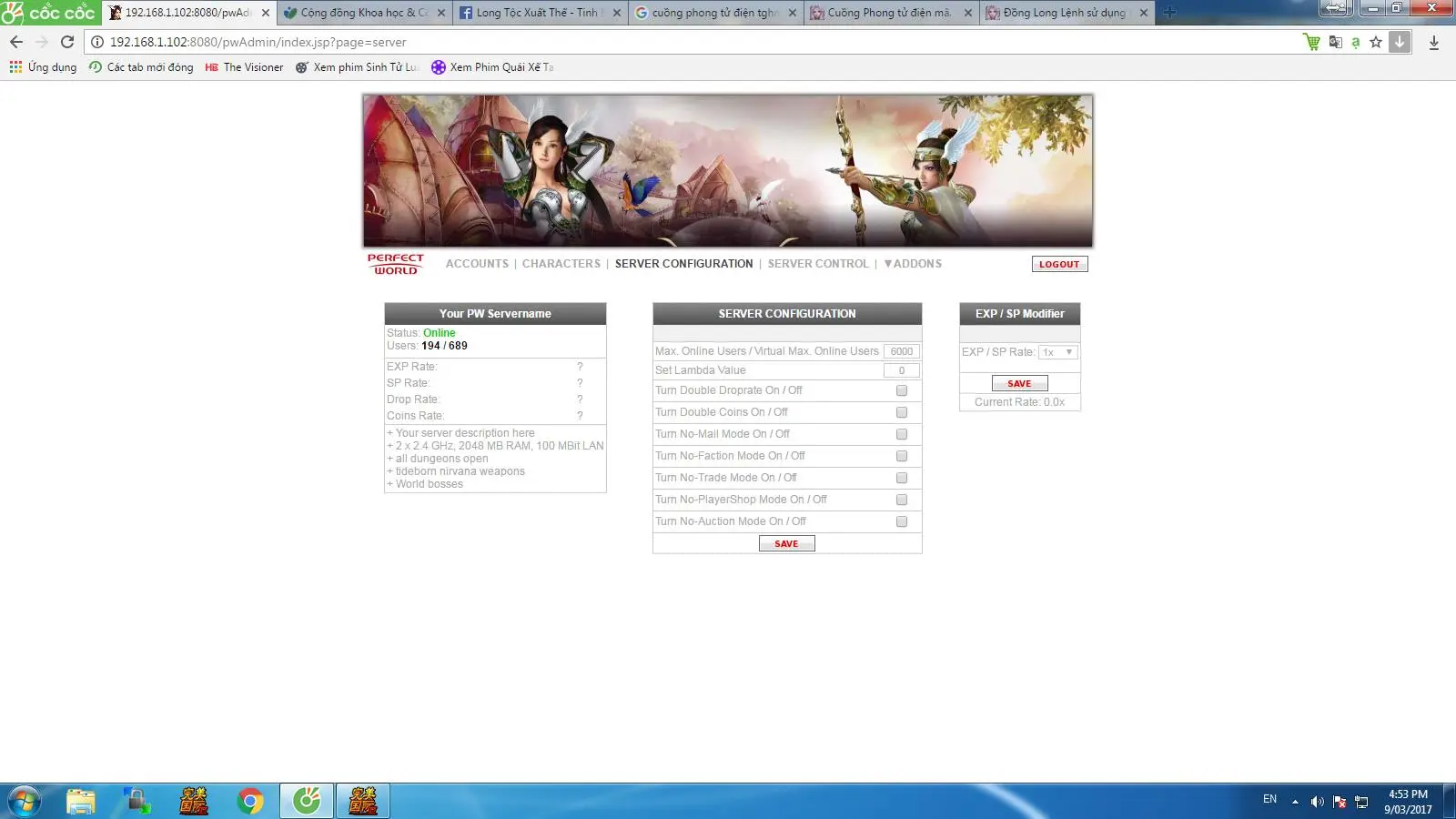This screenshot has width=1456, height=819.
Task: Open the EXP / SP Rate dropdown
Action: 1058,352
